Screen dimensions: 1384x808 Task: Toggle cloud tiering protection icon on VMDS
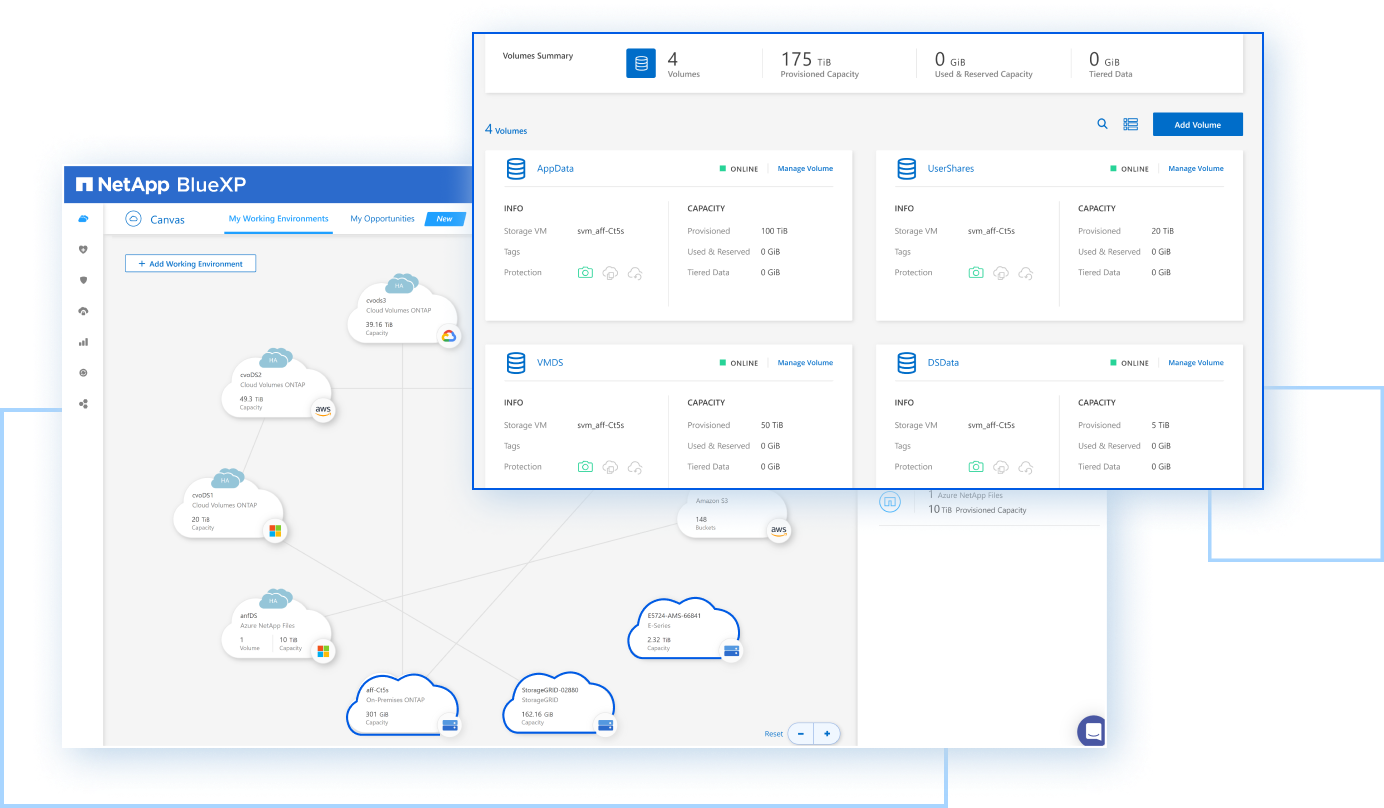tap(634, 466)
